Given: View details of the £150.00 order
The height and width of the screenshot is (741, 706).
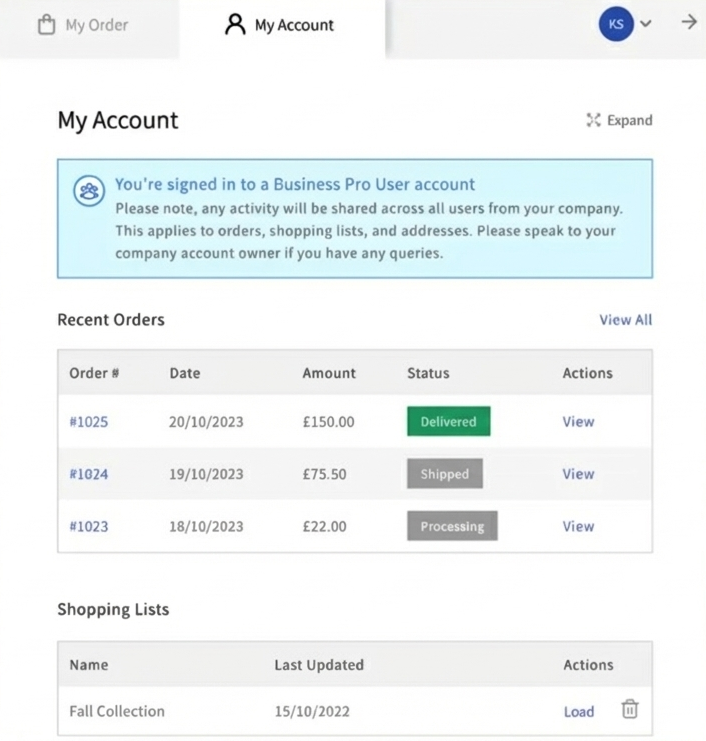Looking at the screenshot, I should tap(578, 422).
